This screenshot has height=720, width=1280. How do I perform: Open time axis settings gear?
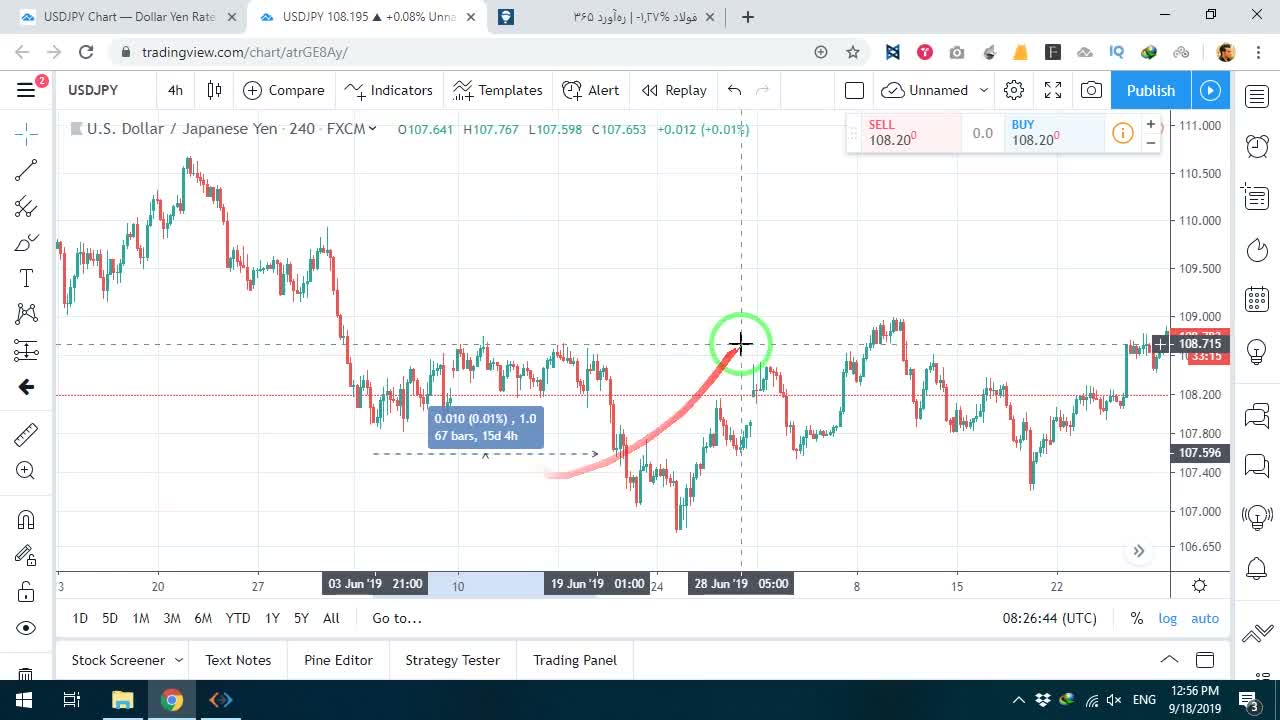tap(1199, 585)
